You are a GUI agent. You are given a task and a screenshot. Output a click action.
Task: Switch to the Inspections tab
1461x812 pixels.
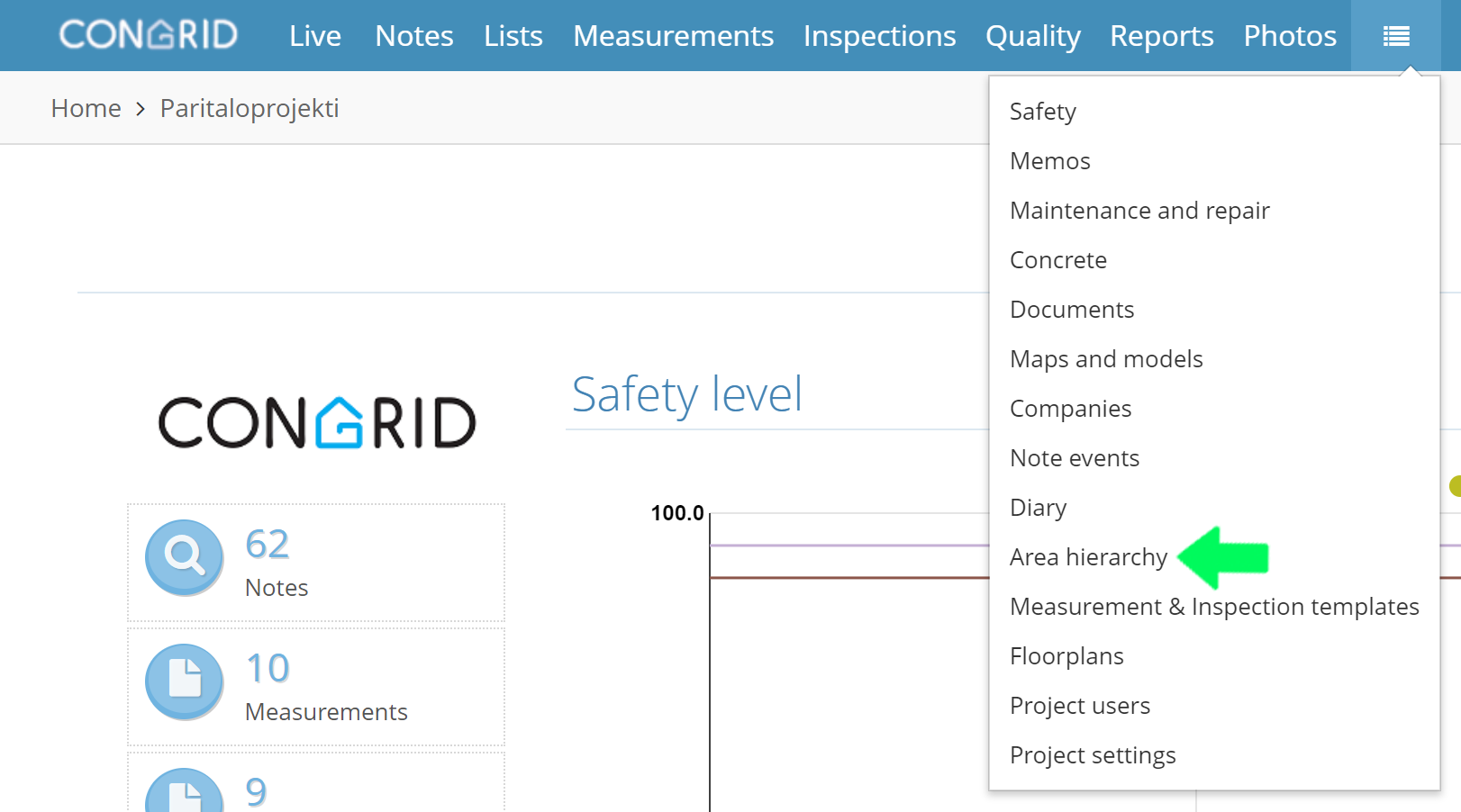[x=880, y=36]
